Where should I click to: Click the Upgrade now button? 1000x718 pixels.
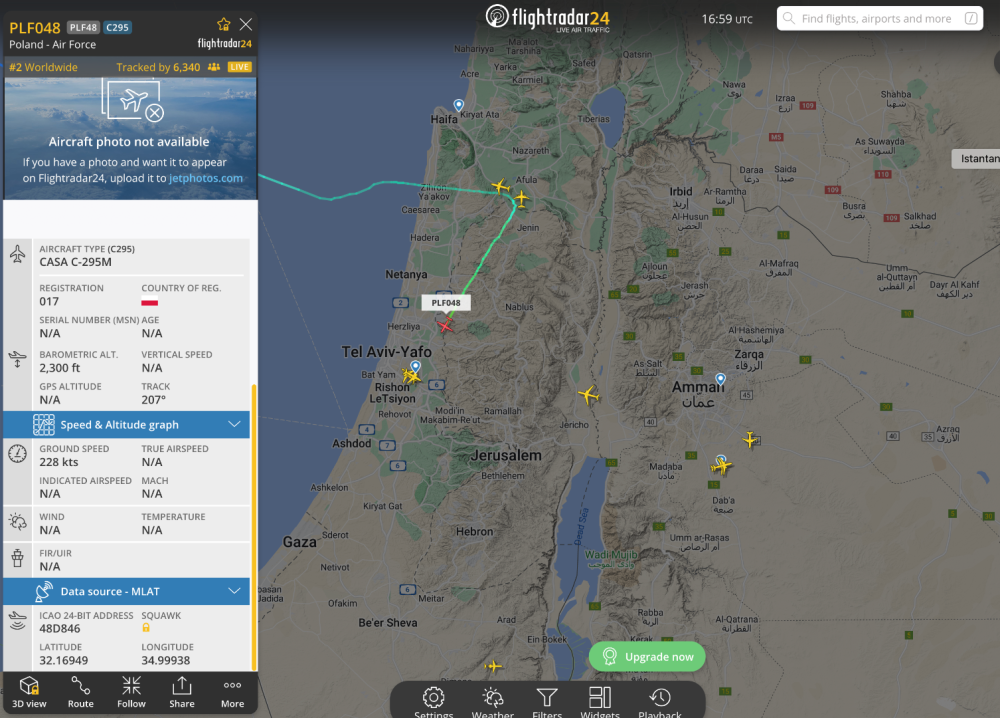click(647, 656)
